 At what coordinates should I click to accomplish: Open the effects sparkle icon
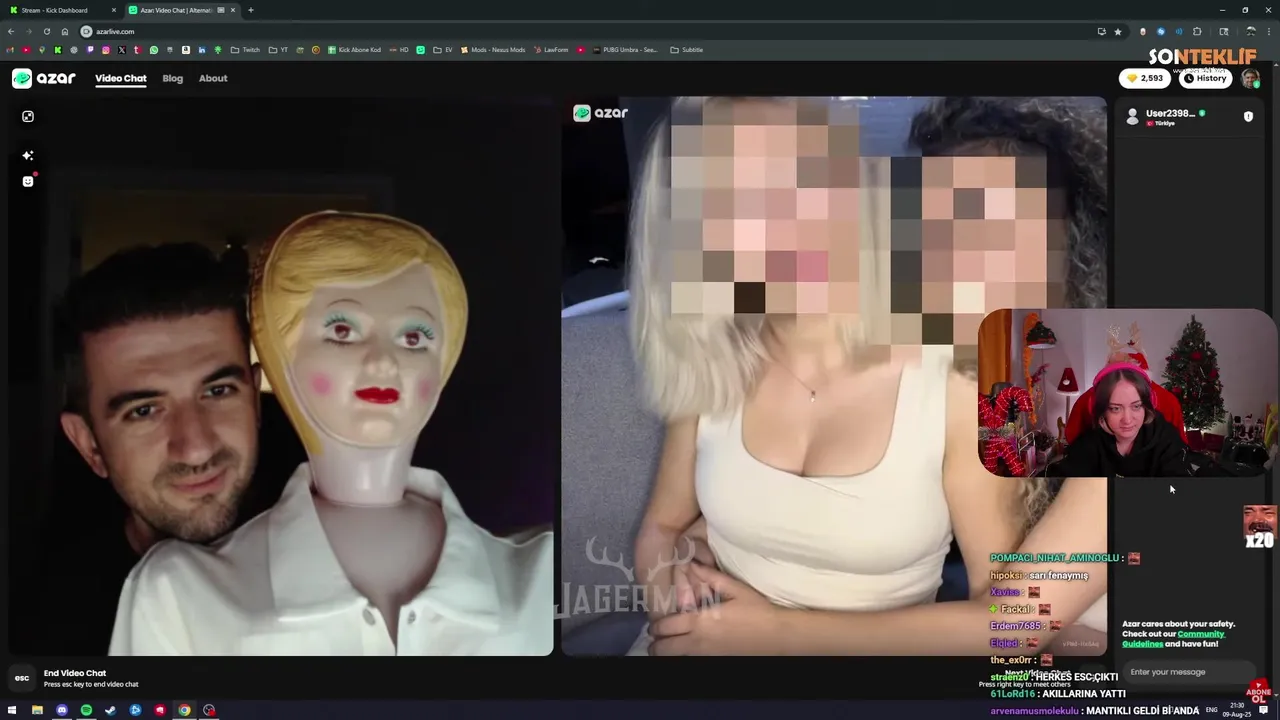point(28,155)
